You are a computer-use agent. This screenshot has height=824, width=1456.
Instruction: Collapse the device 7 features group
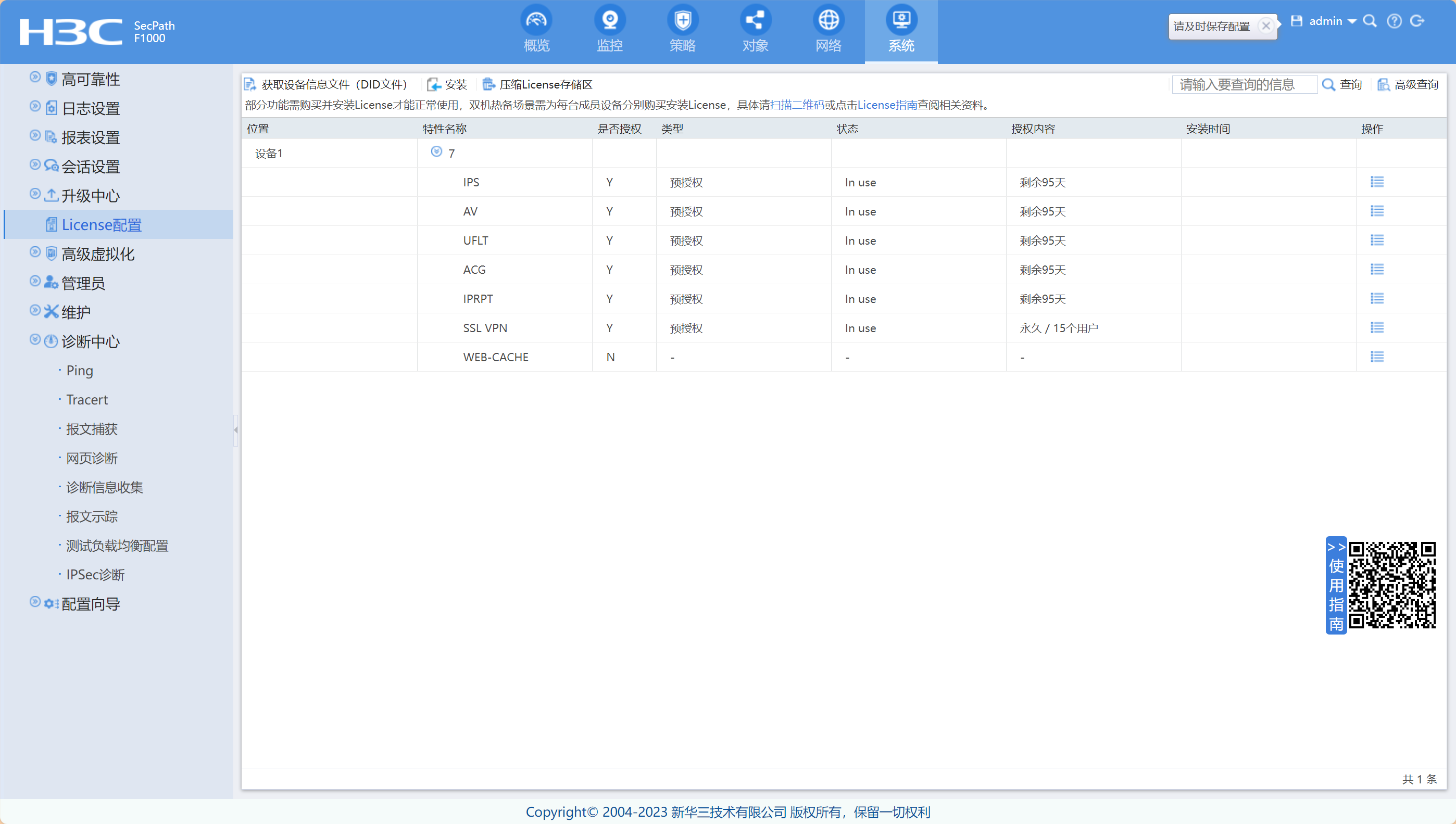(x=436, y=151)
